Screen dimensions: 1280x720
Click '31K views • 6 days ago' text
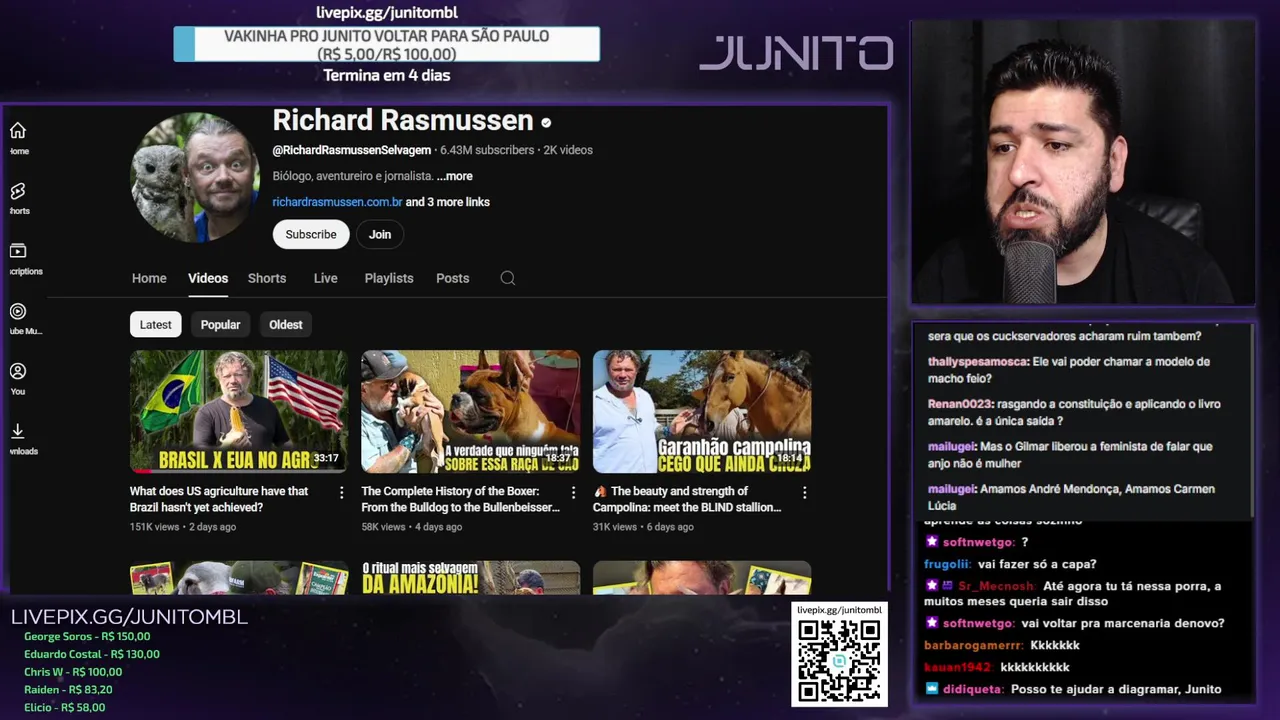643,527
